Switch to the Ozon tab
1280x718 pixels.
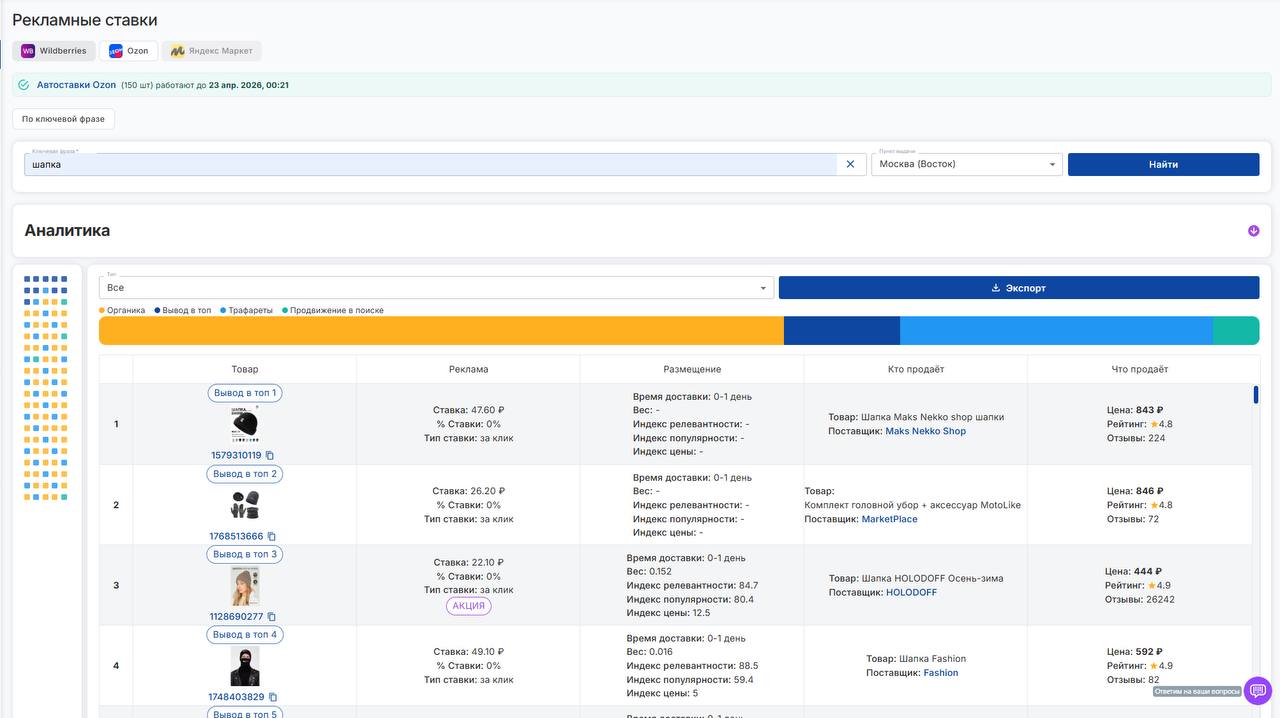(128, 51)
